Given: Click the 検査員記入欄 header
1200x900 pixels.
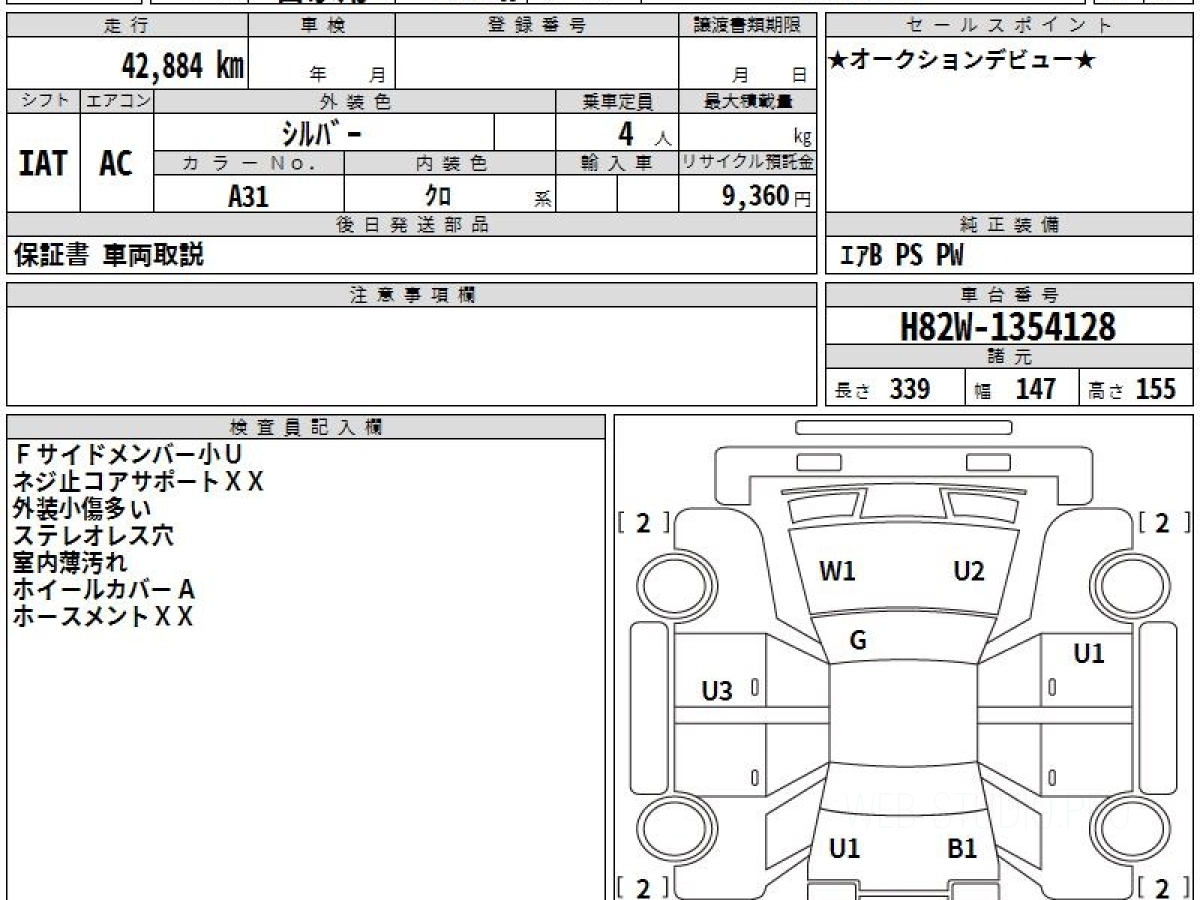Looking at the screenshot, I should tap(306, 427).
